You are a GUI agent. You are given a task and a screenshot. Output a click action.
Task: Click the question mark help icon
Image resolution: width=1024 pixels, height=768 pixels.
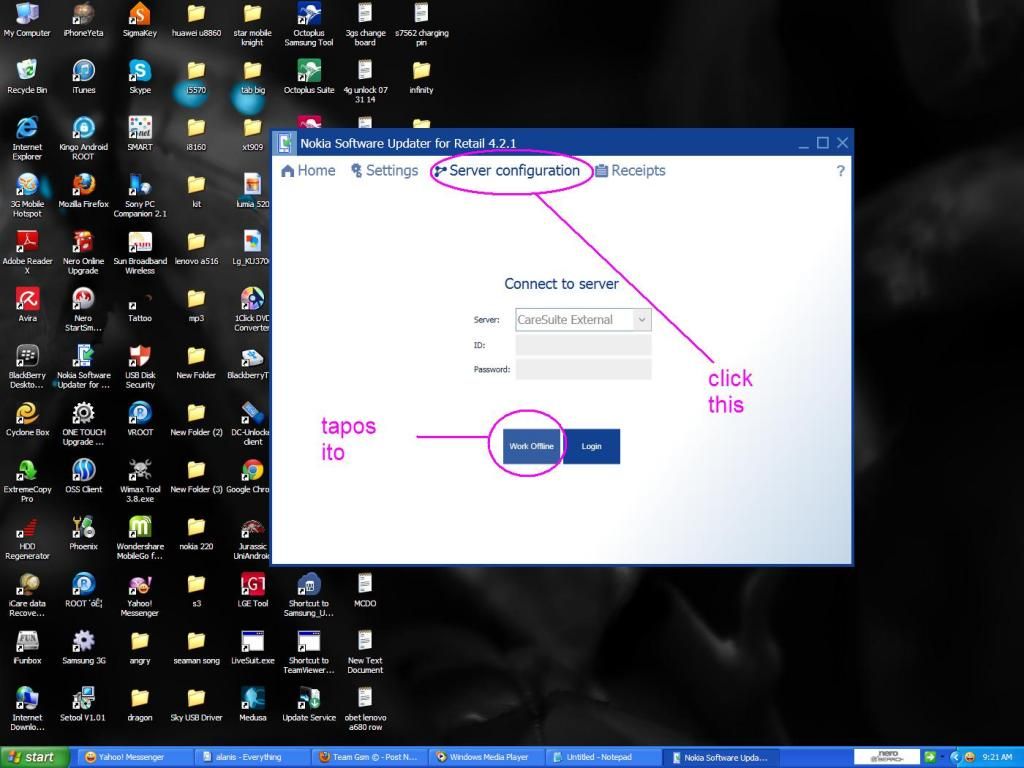pyautogui.click(x=840, y=171)
